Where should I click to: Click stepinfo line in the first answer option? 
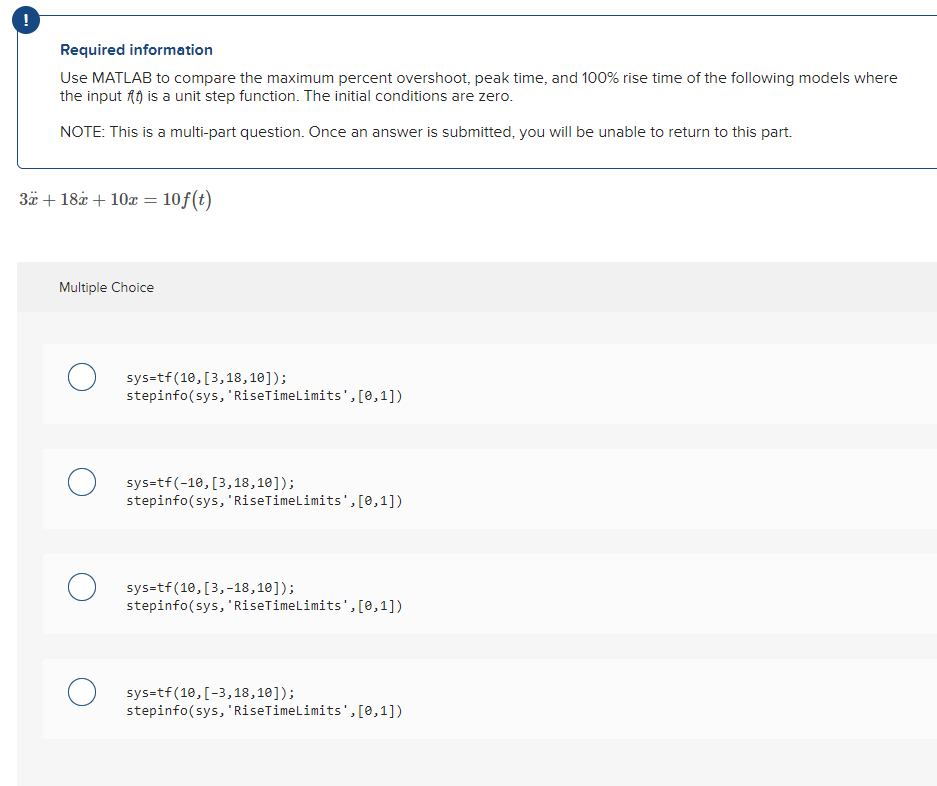[x=264, y=396]
